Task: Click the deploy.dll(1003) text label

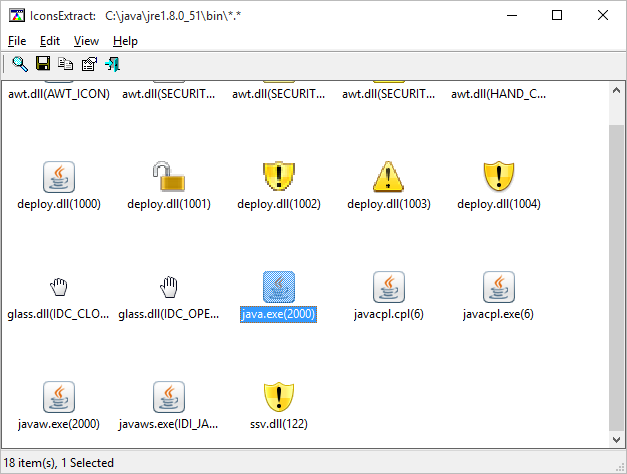Action: pos(389,204)
